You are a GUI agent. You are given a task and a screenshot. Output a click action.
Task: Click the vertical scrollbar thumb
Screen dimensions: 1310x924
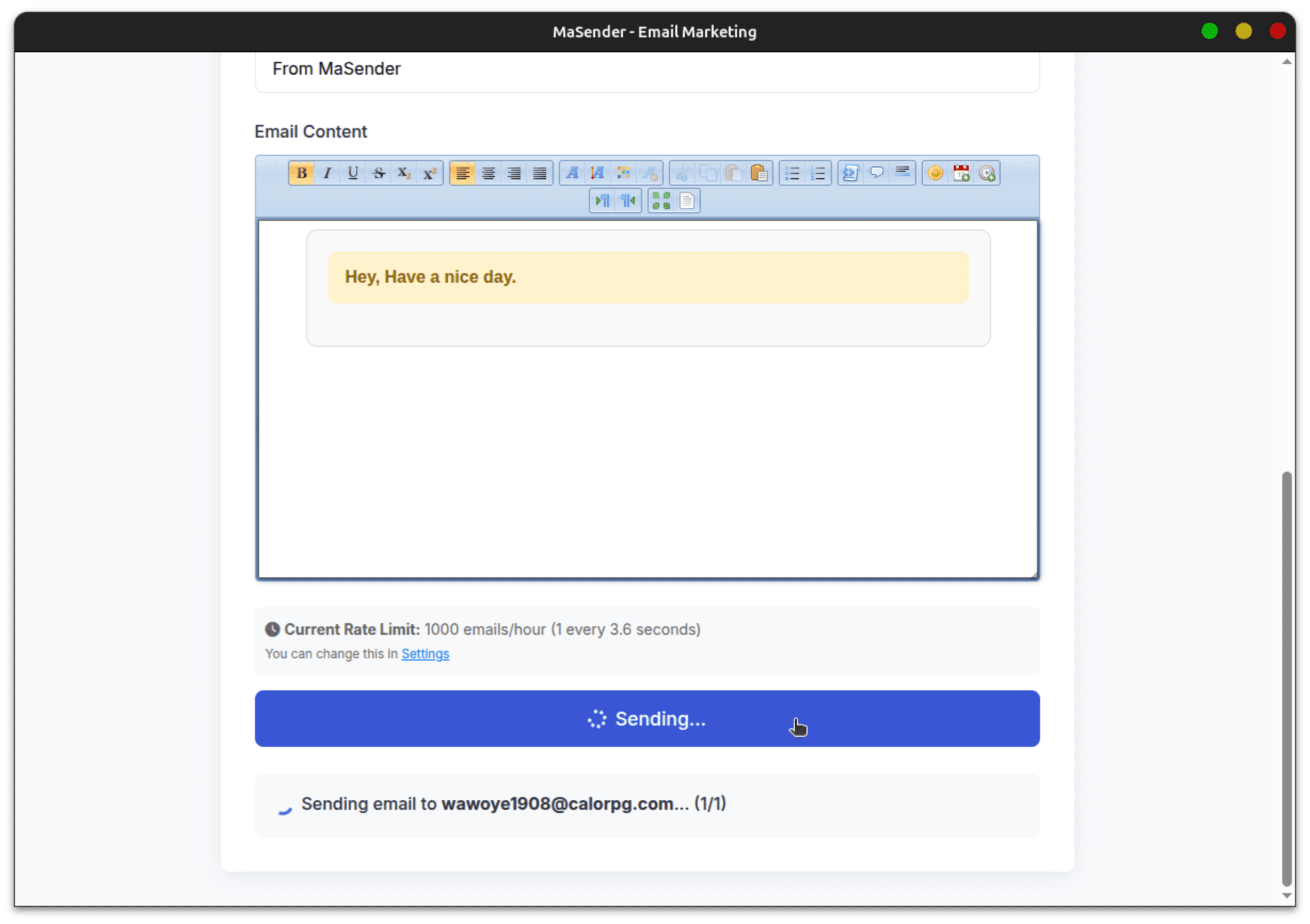tap(1286, 678)
